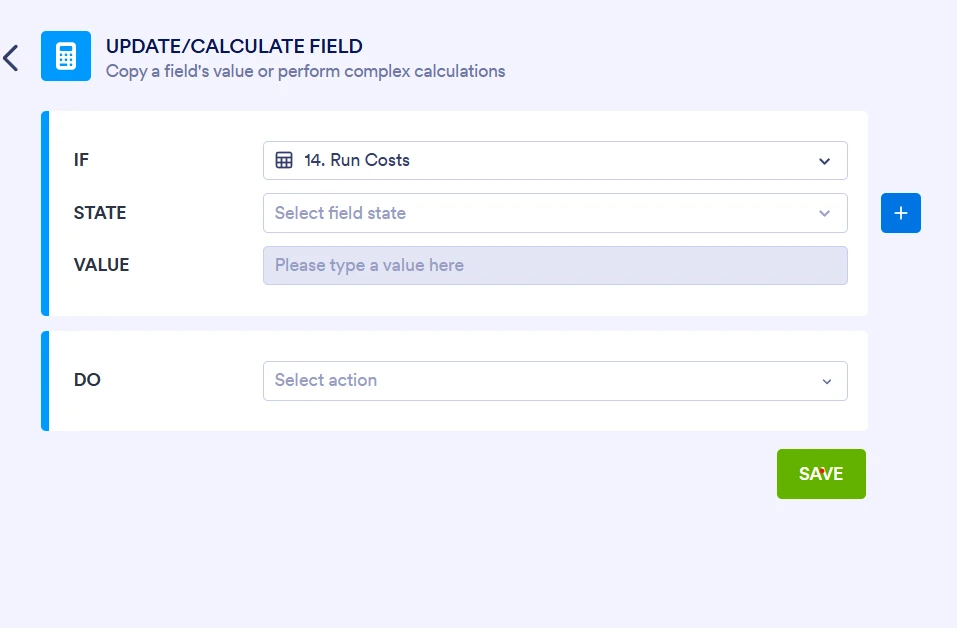Screen dimensions: 957x628
Task: Click the "Please type a value here" field
Action: [x=555, y=265]
